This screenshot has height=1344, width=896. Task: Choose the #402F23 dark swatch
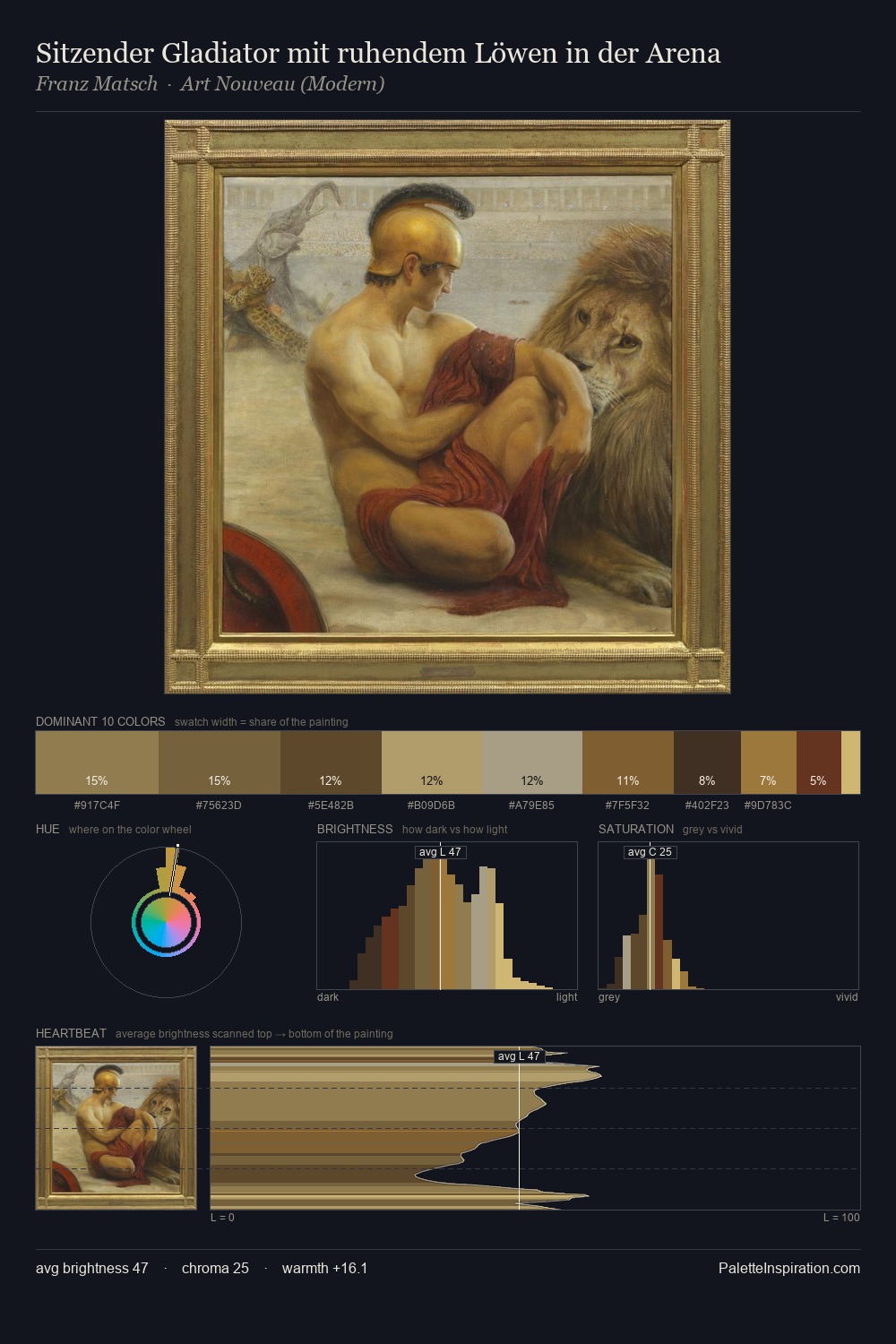(x=707, y=762)
